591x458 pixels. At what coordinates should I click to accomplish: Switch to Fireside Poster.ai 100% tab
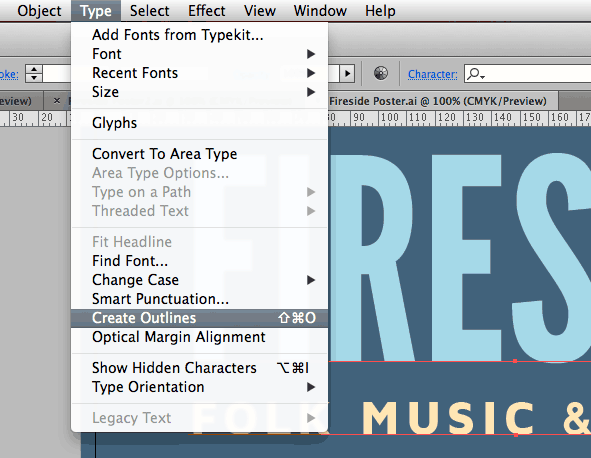pyautogui.click(x=438, y=101)
